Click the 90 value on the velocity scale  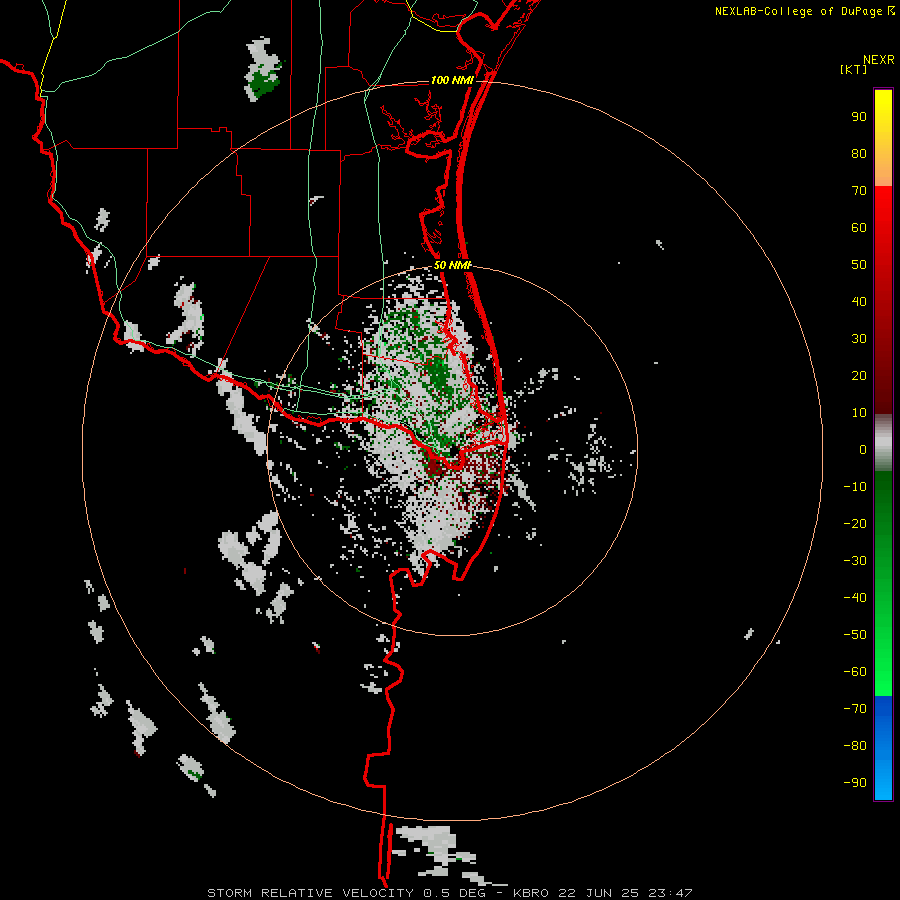(x=859, y=117)
